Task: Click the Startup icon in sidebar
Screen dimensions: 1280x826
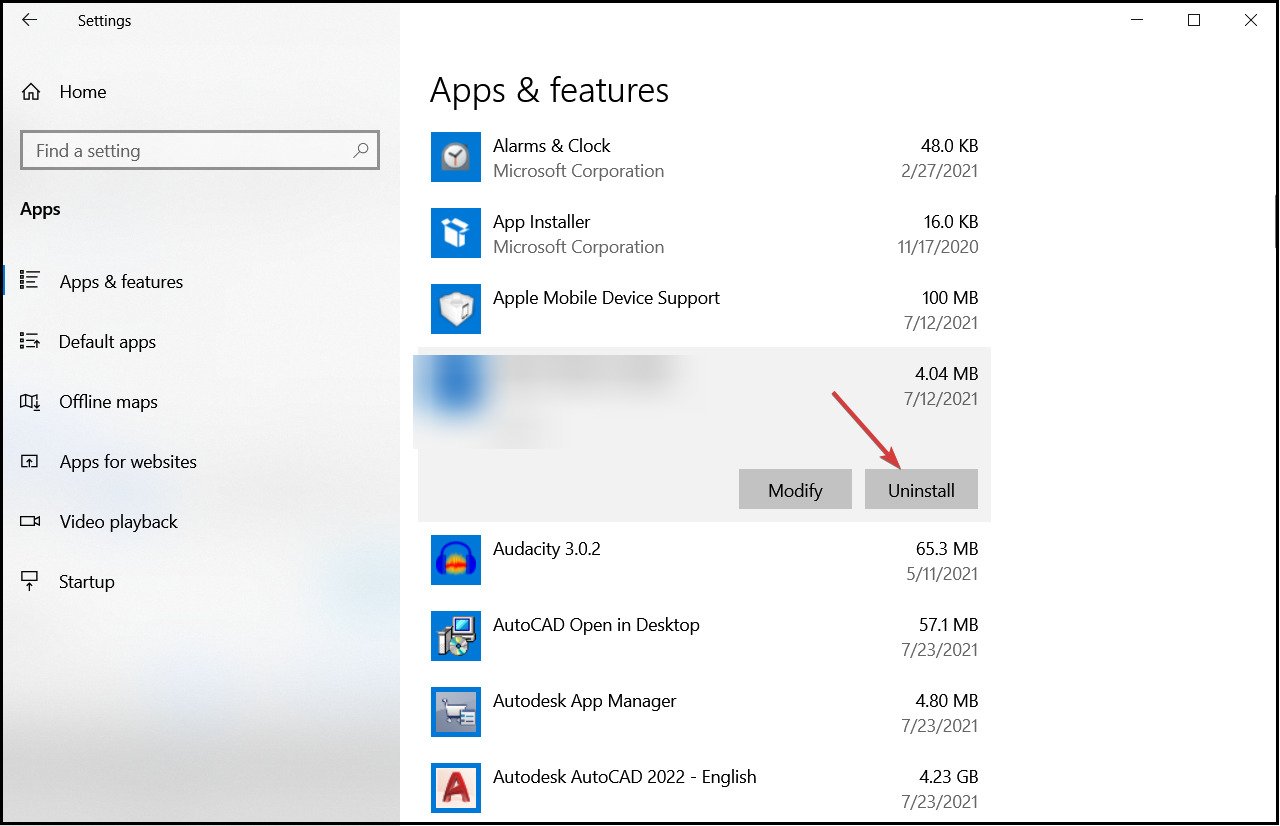Action: tap(30, 580)
